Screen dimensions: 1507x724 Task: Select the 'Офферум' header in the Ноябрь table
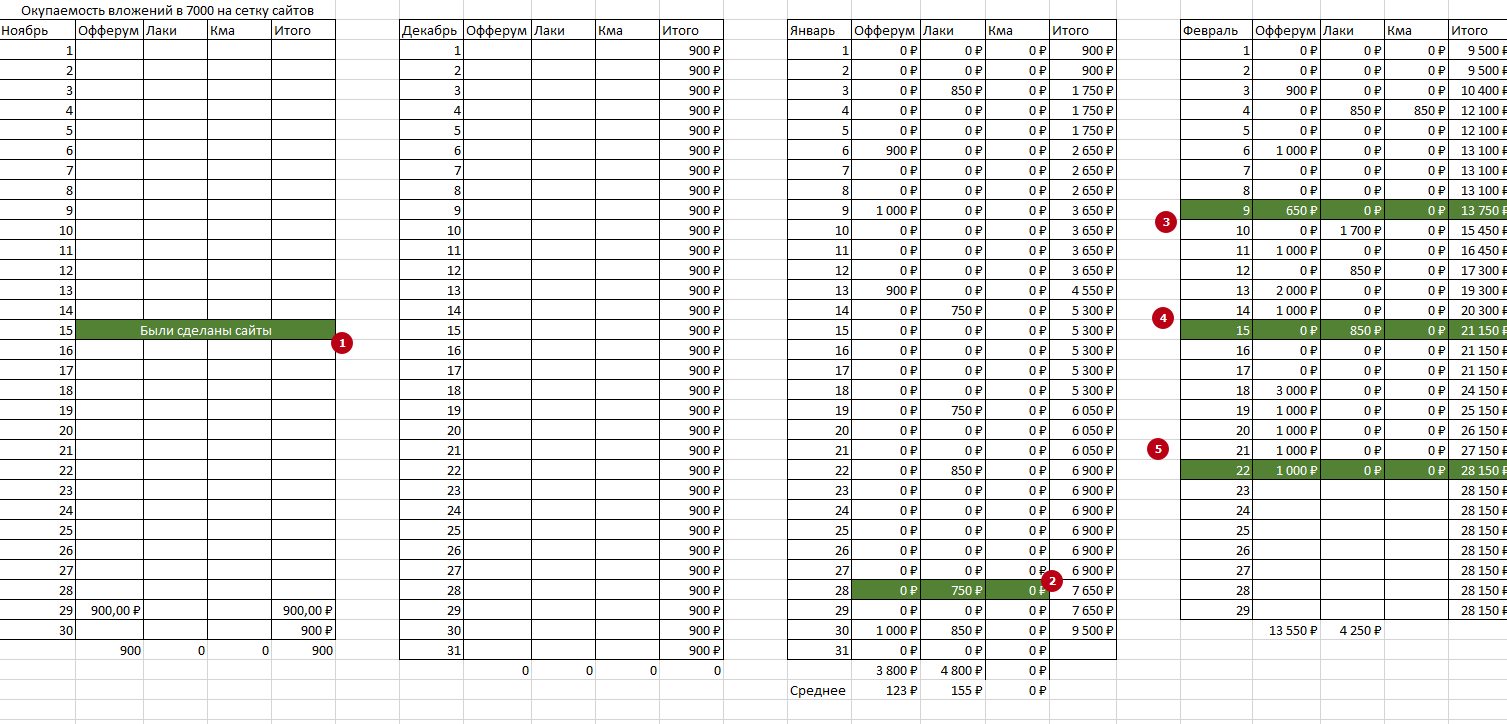coord(110,30)
